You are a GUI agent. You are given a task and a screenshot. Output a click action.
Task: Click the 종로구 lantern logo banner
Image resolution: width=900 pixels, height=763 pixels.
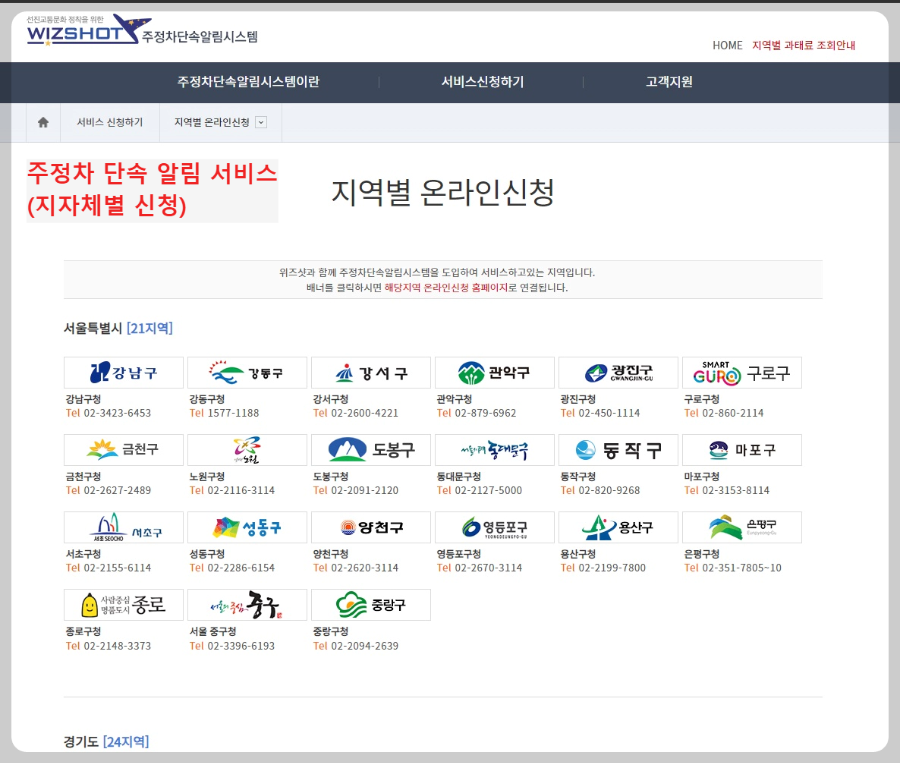123,604
